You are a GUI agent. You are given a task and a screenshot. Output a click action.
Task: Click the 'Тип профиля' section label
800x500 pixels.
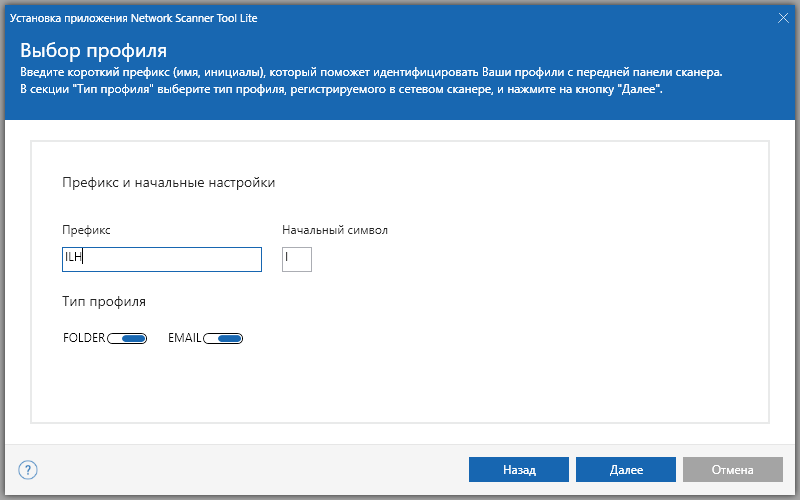(104, 301)
